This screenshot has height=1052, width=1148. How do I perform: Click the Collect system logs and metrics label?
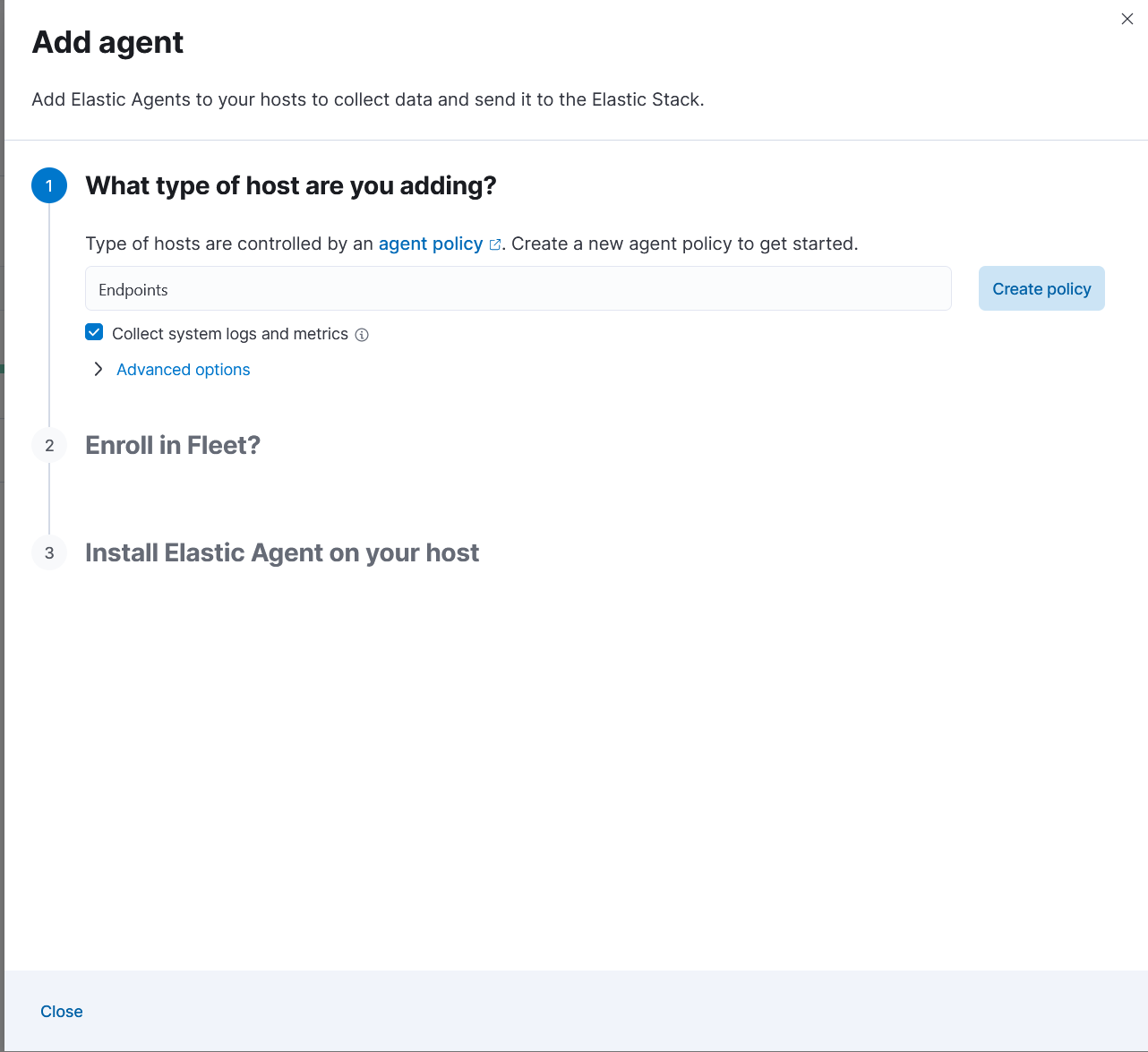pos(230,334)
